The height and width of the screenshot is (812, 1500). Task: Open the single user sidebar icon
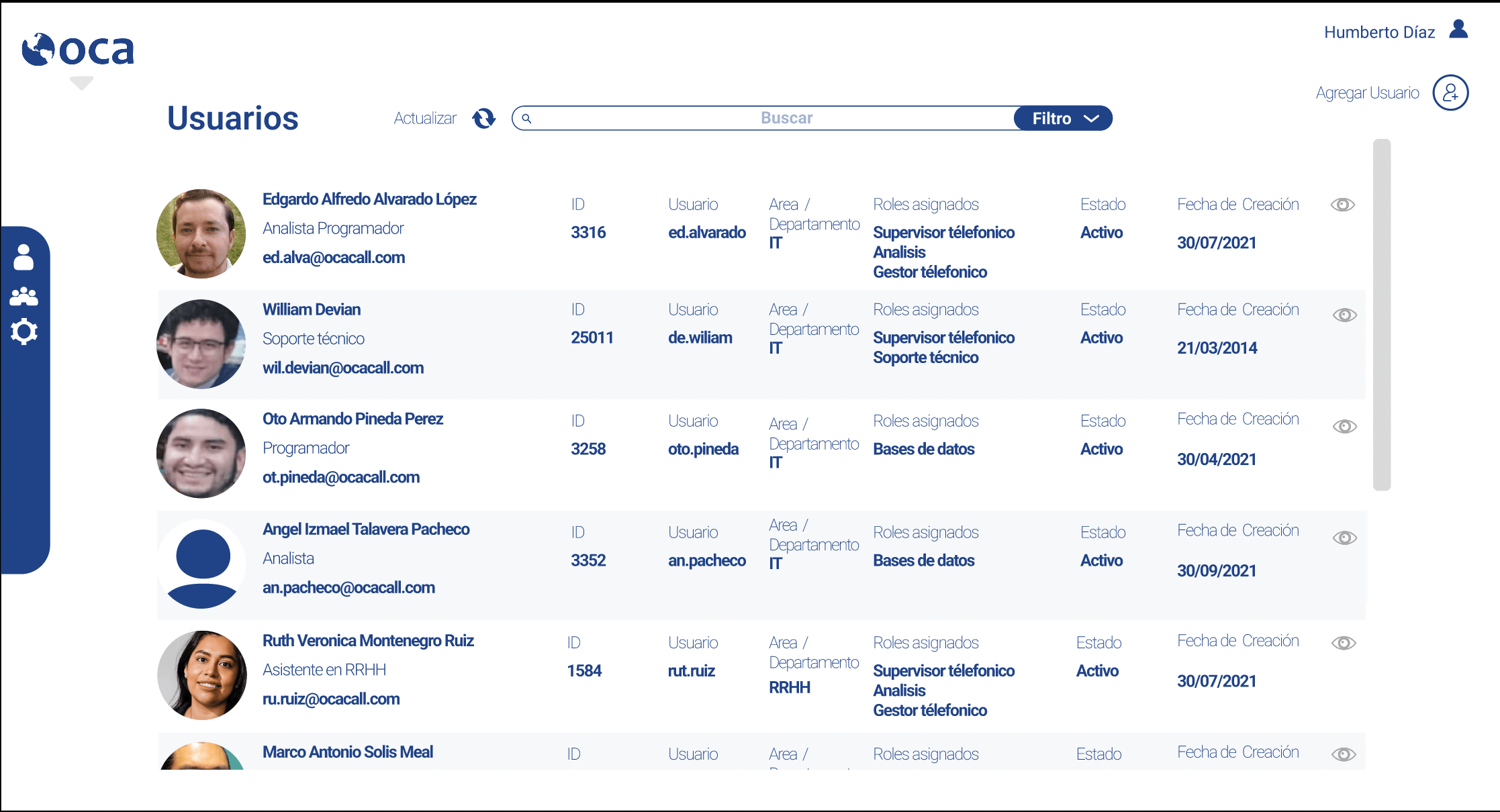(24, 257)
